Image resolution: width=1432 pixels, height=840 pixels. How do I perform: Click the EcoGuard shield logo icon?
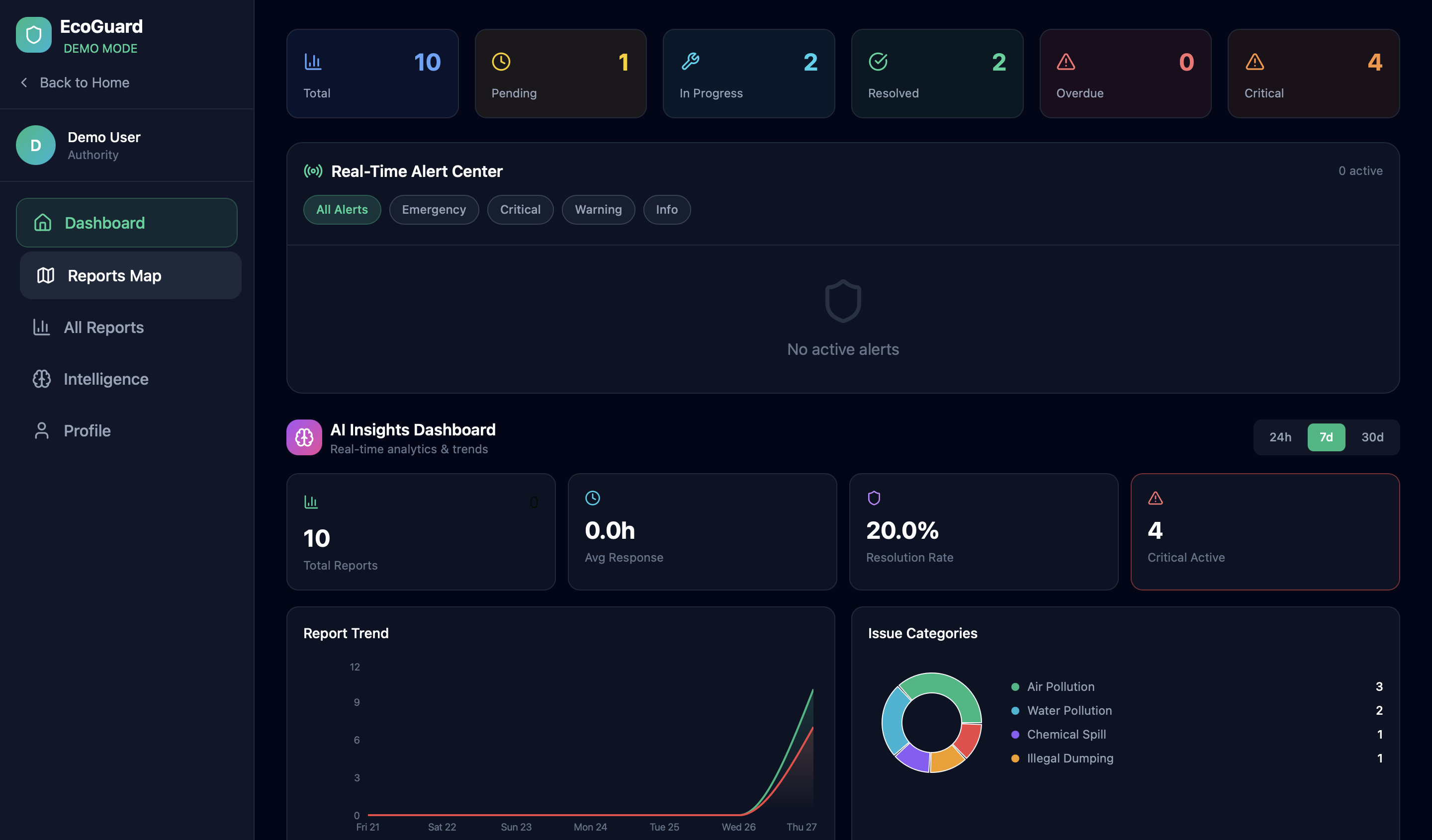coord(33,35)
